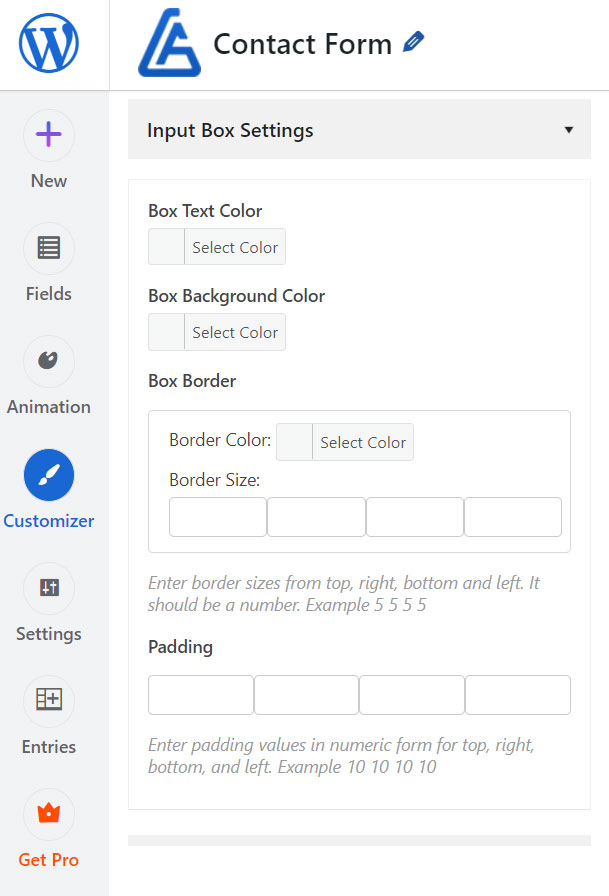609x896 pixels.
Task: Go to the Settings sidebar label
Action: click(49, 634)
